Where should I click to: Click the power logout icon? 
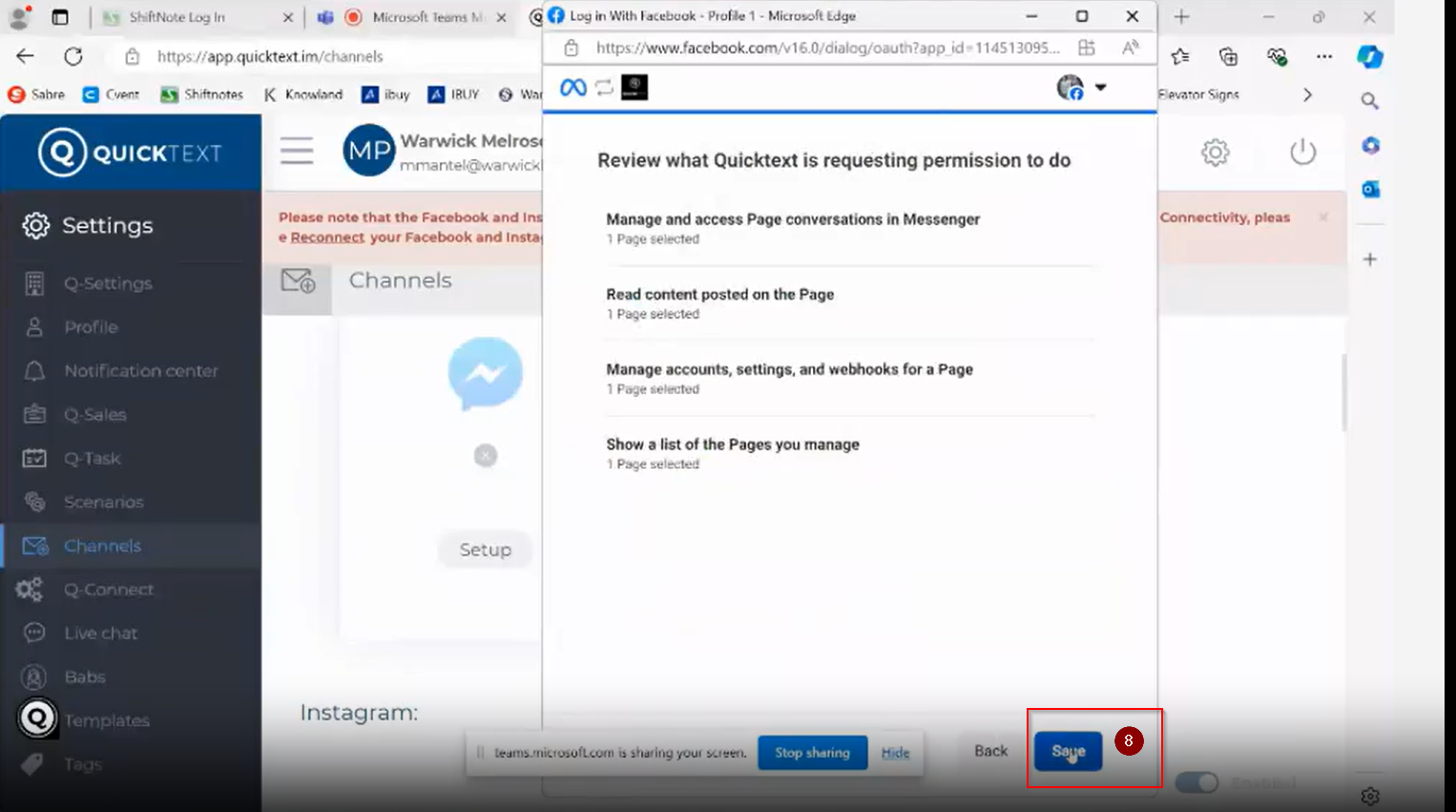pyautogui.click(x=1302, y=152)
